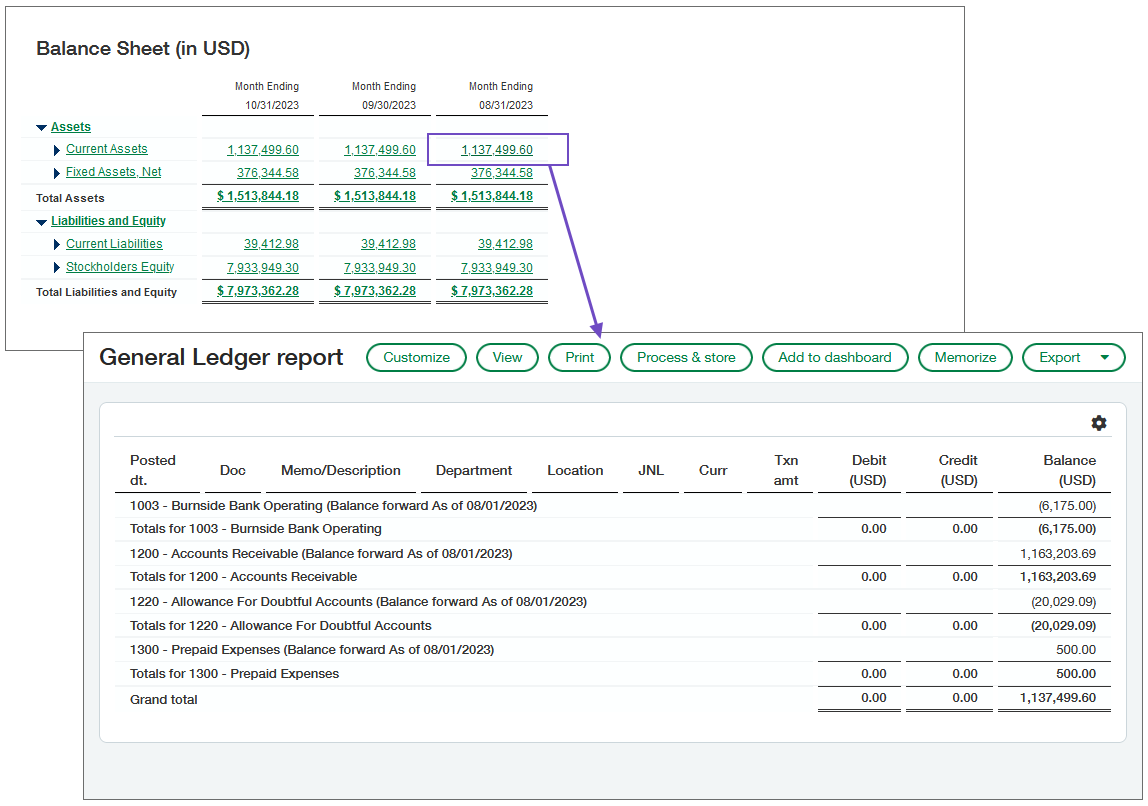
Task: Print the General Ledger report
Action: [x=579, y=357]
